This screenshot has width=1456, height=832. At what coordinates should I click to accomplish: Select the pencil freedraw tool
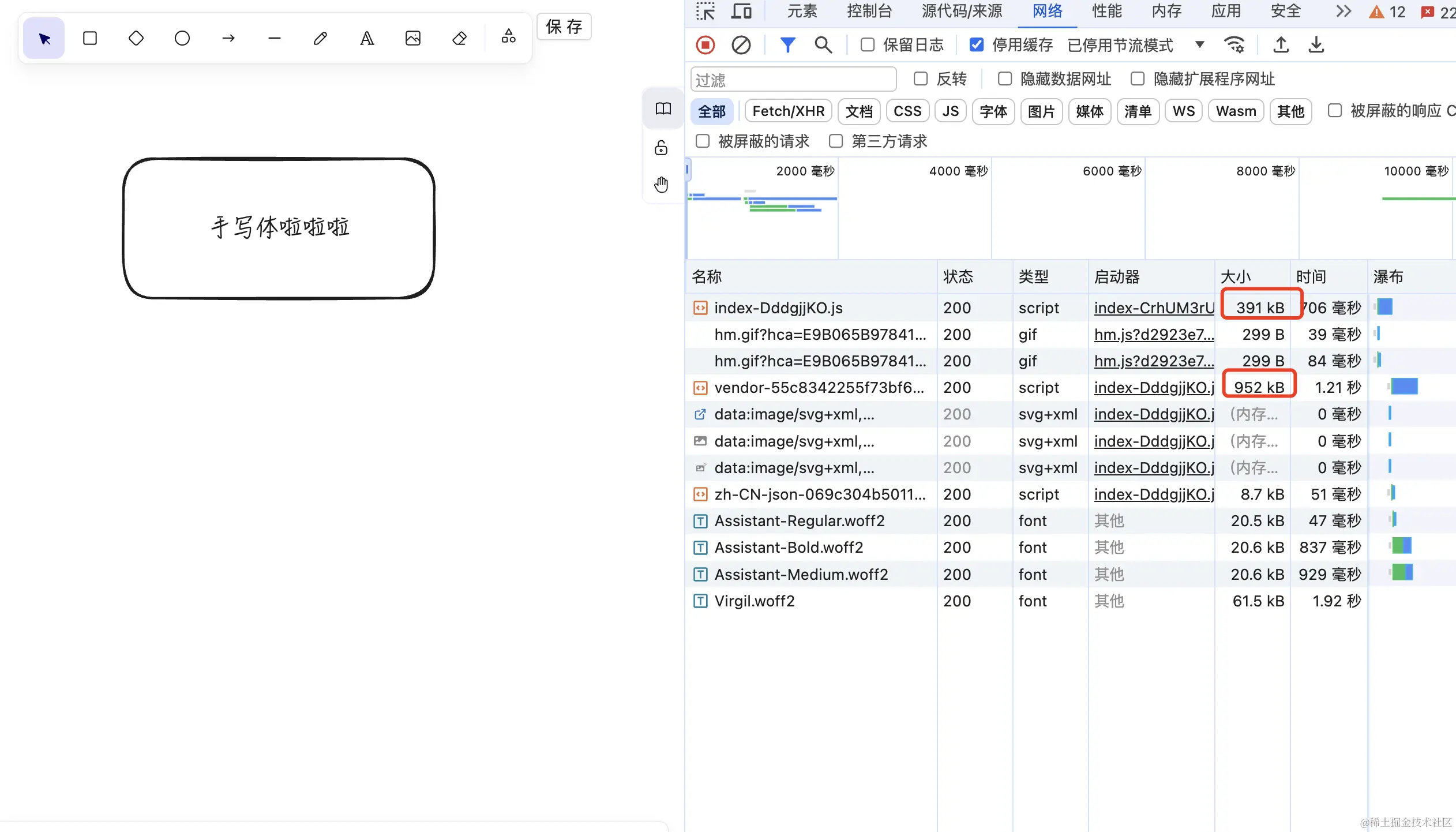click(x=321, y=39)
